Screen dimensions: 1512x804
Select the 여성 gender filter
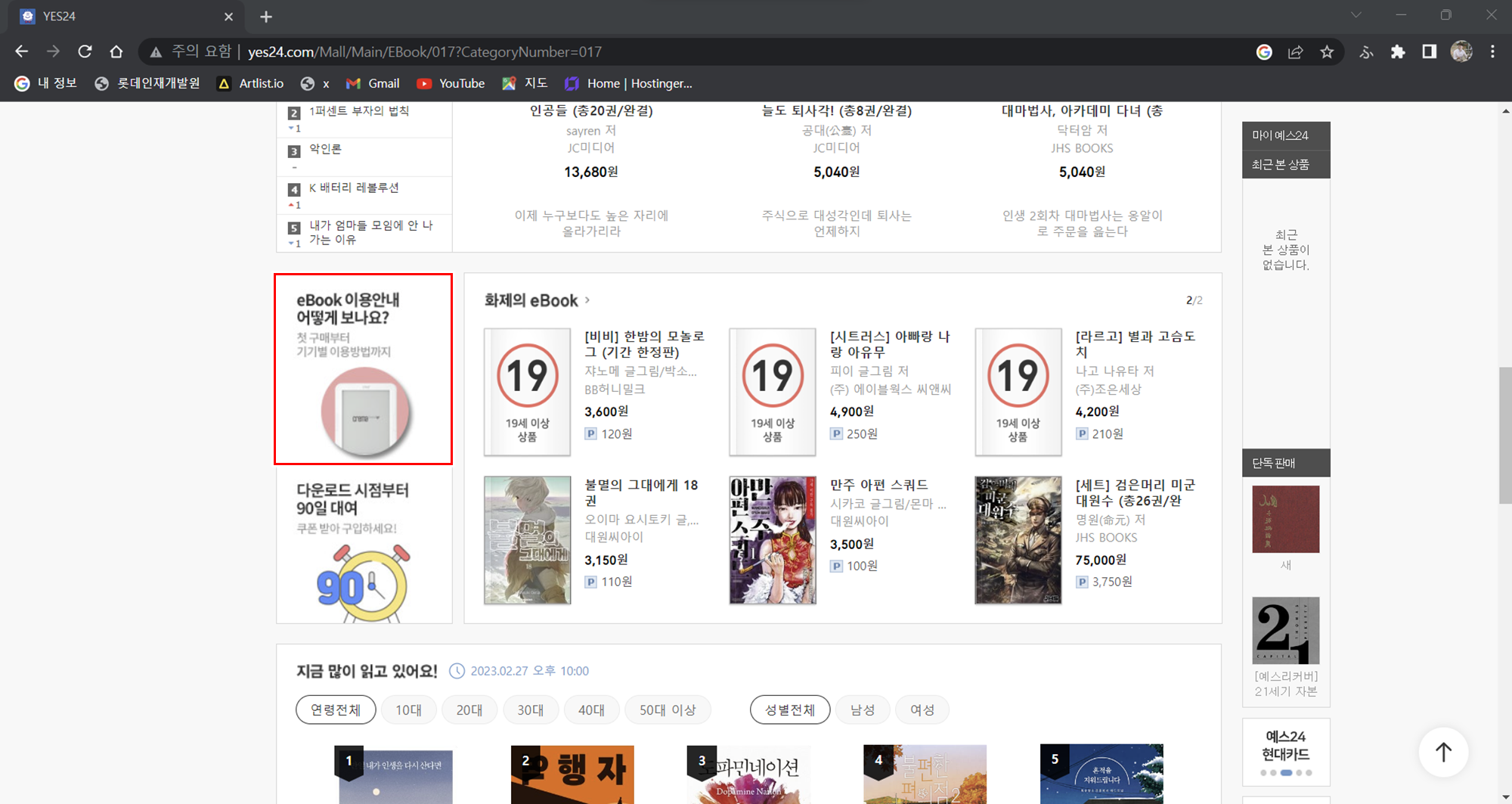tap(922, 709)
